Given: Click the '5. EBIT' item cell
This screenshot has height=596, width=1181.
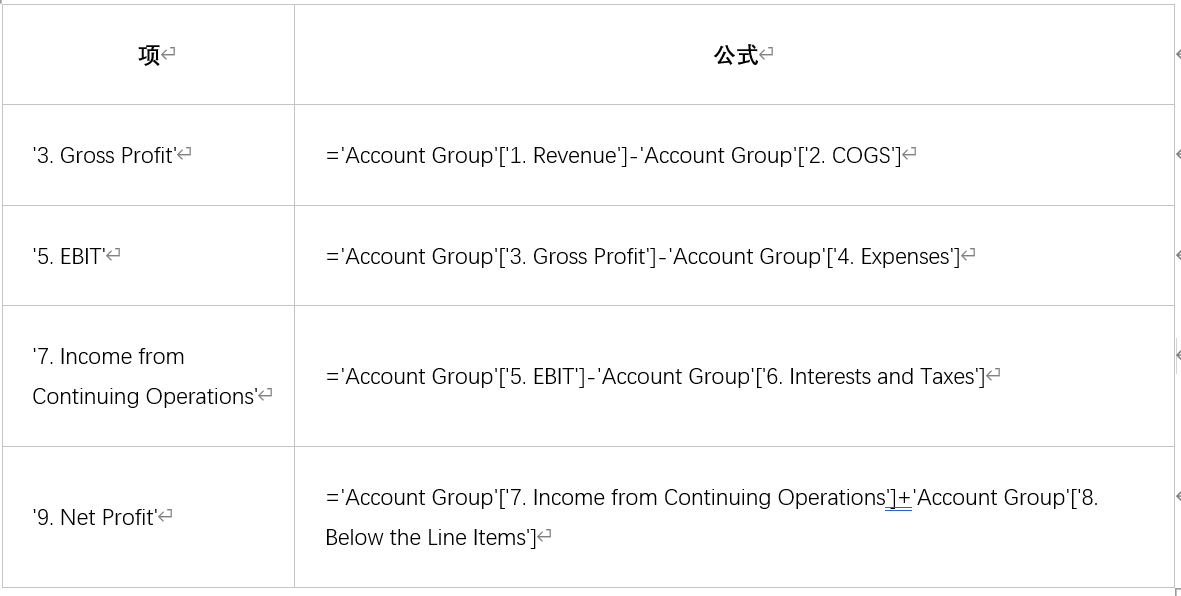Looking at the screenshot, I should [148, 256].
